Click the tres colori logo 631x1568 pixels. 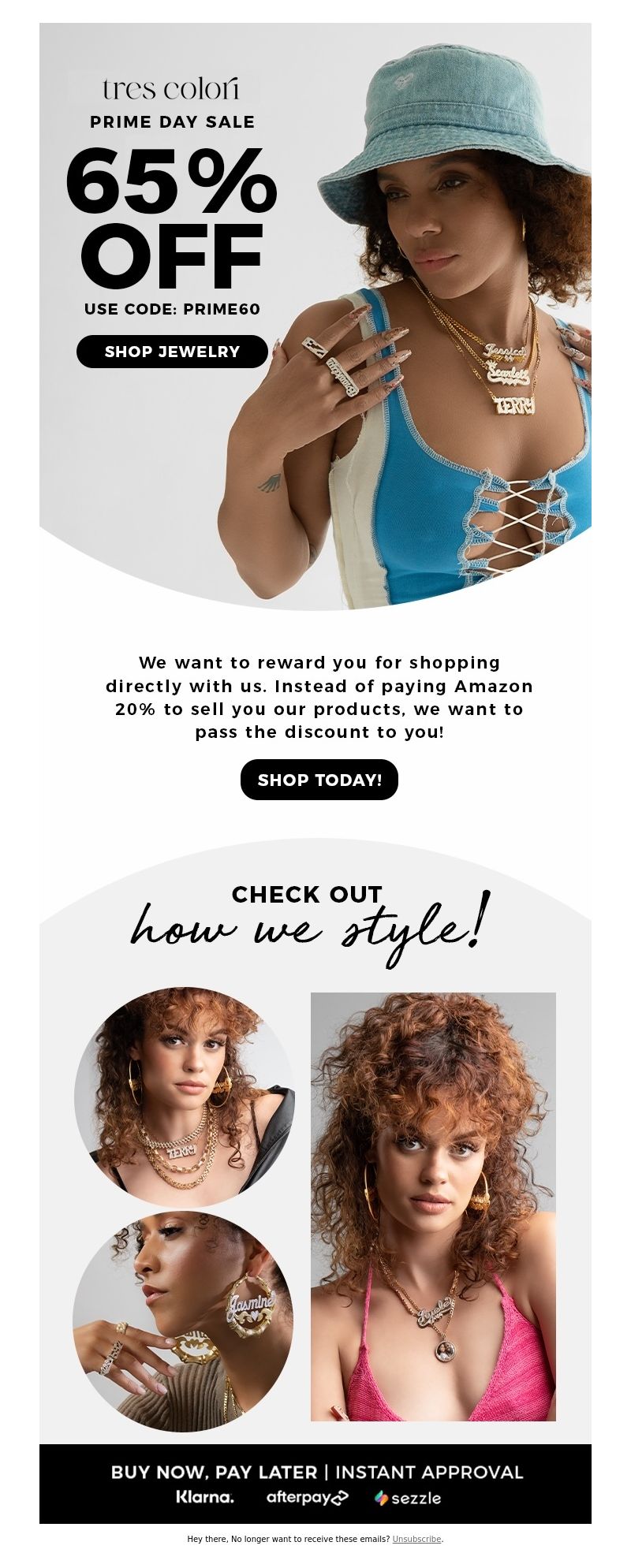pos(170,89)
